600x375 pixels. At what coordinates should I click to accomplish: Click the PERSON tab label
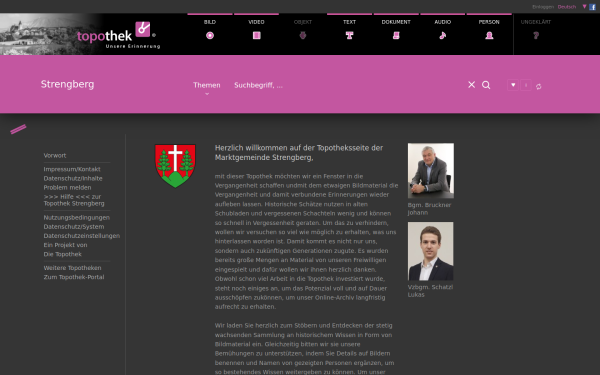tap(489, 22)
